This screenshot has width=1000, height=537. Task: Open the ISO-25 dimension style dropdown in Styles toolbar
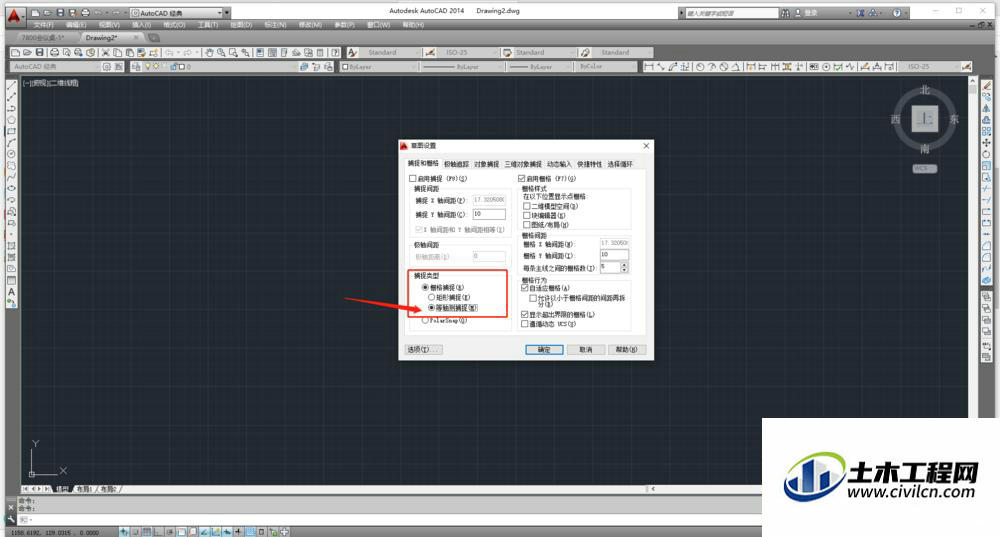[x=466, y=52]
